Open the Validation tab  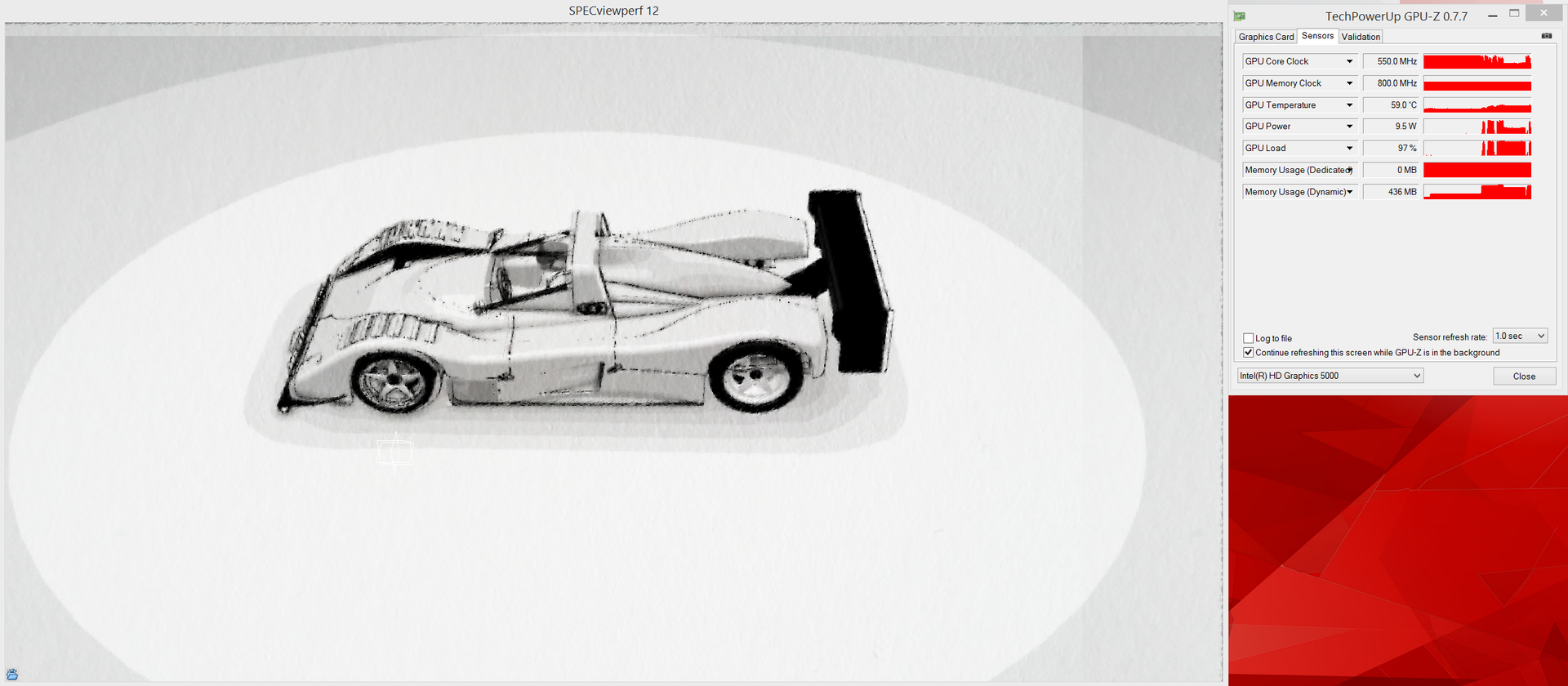pyautogui.click(x=1361, y=37)
